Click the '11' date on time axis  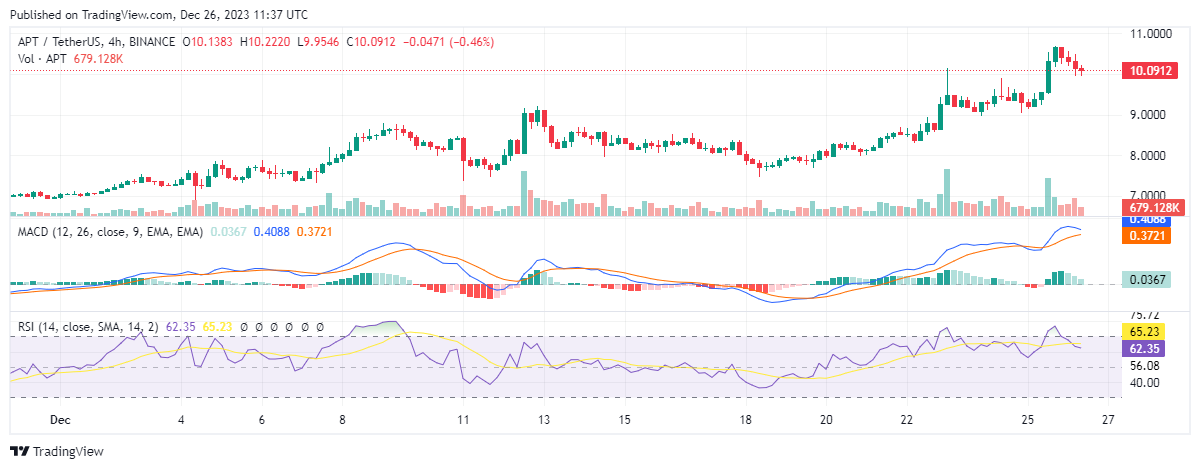pos(463,420)
